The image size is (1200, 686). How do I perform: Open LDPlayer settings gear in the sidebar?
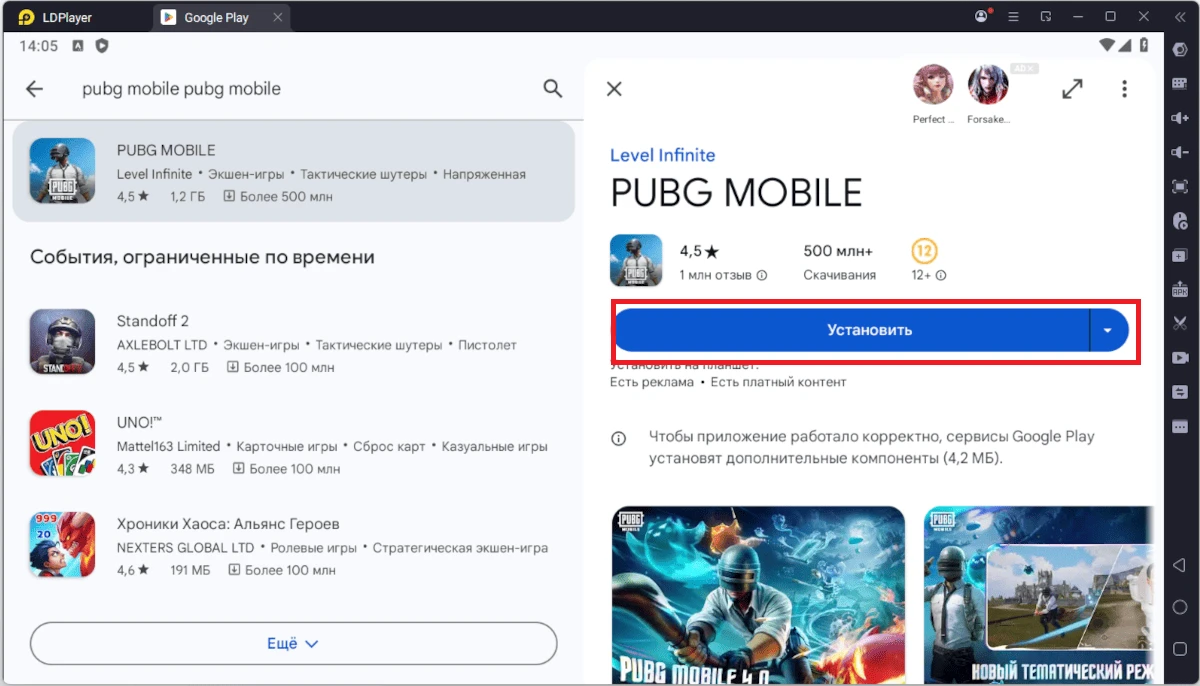coord(1181,49)
